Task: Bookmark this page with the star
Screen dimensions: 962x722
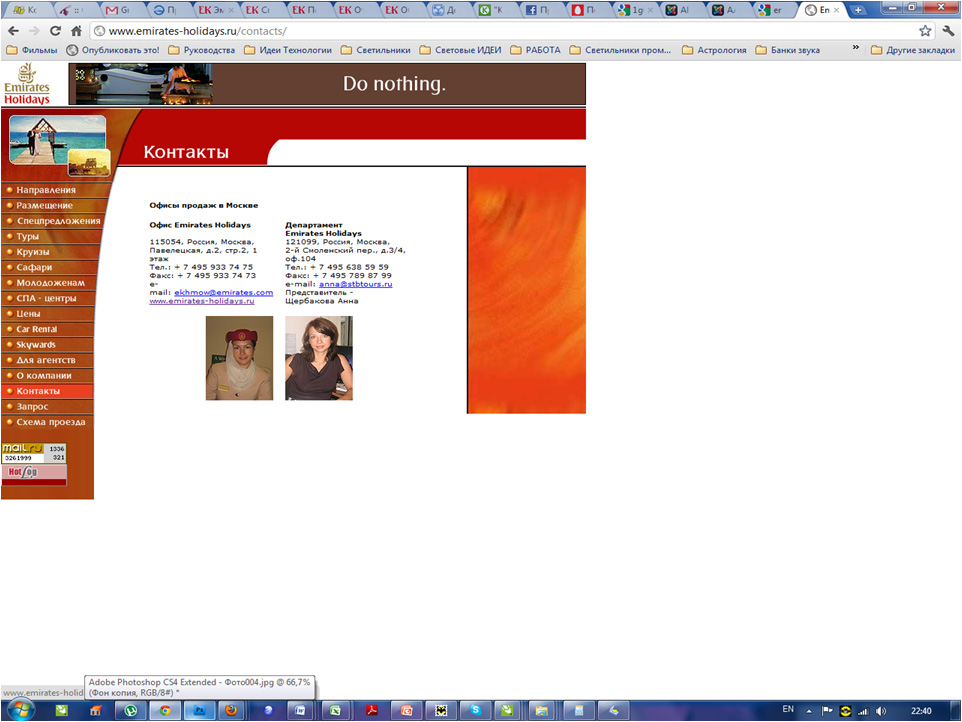Action: 925,31
